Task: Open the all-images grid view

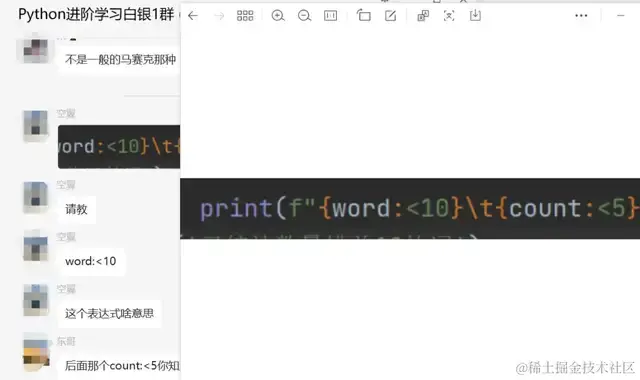Action: tap(245, 16)
